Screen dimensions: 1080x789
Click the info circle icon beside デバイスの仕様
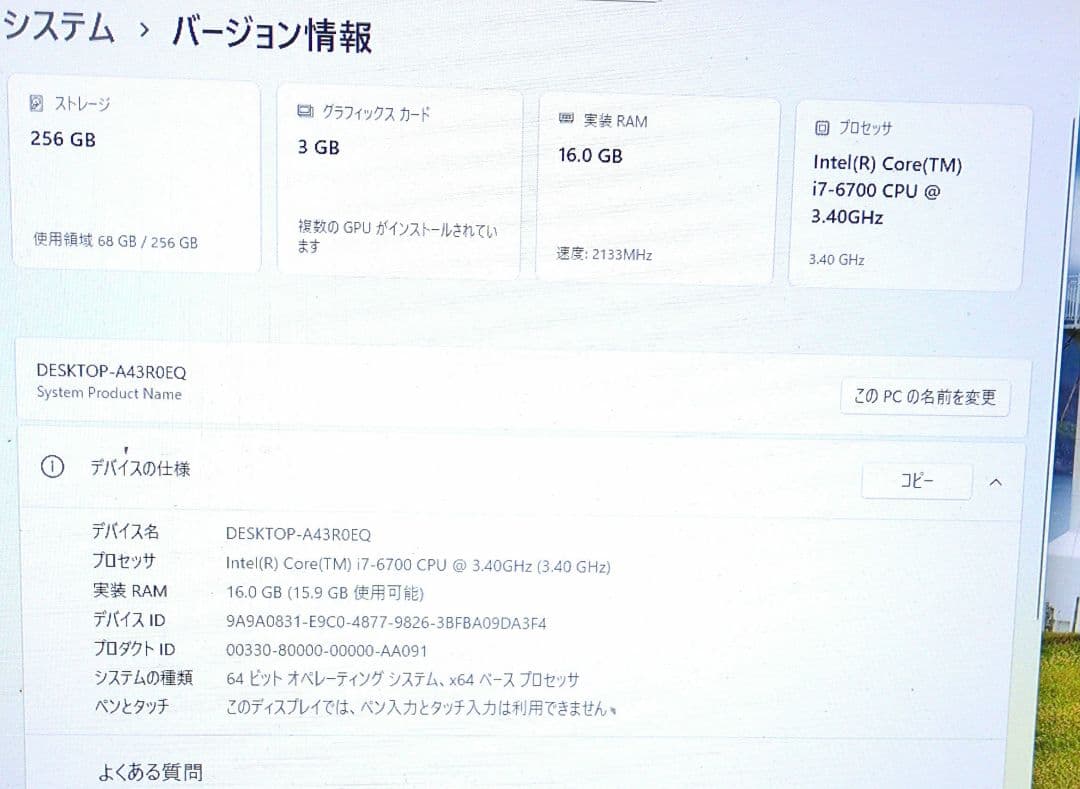[x=51, y=466]
